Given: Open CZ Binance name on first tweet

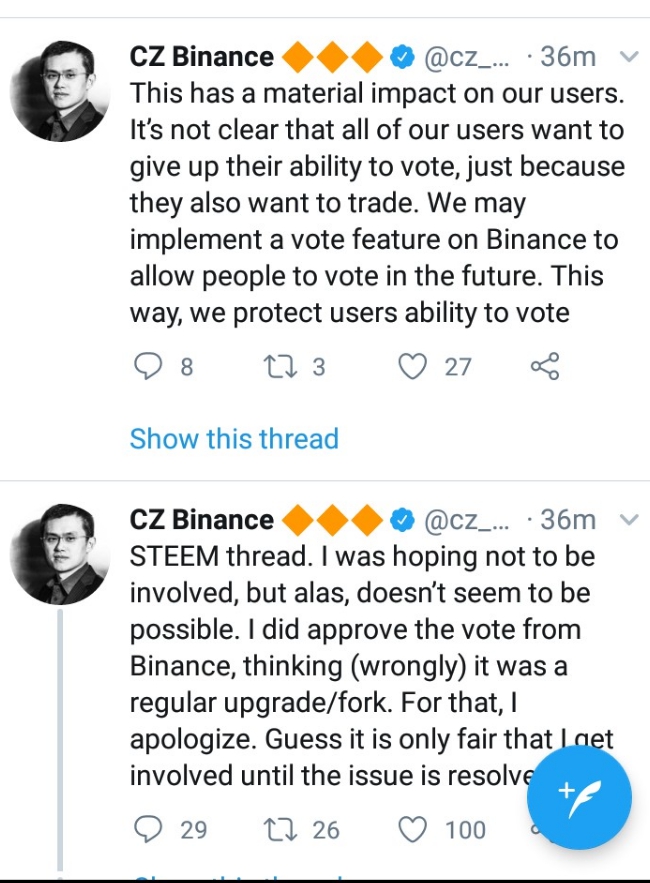Looking at the screenshot, I should pyautogui.click(x=202, y=56).
